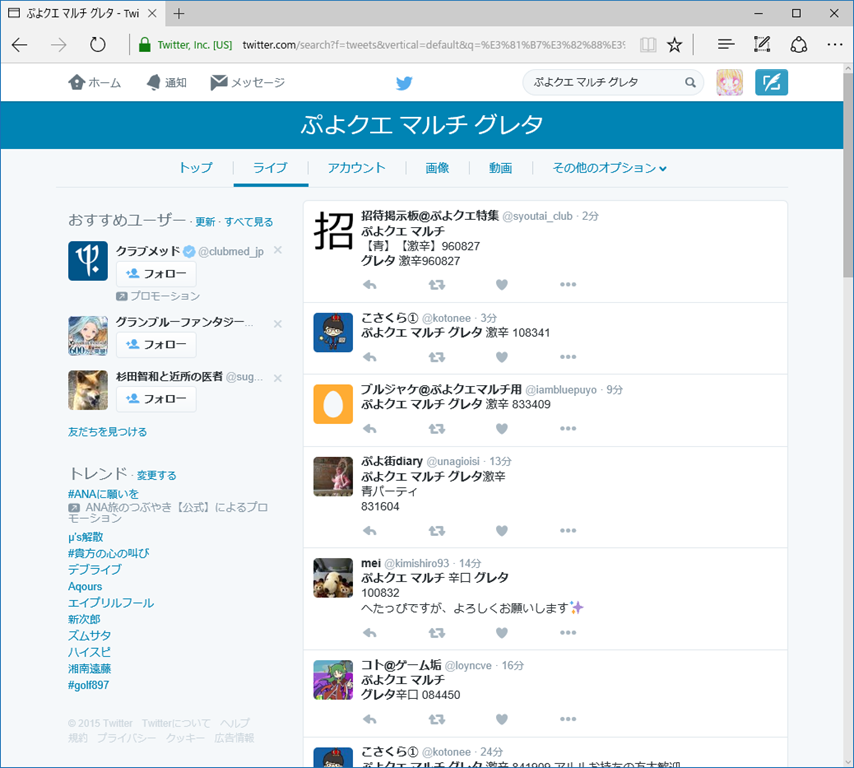The width and height of the screenshot is (854, 768).
Task: Open trend #golf897
Action: click(x=88, y=685)
